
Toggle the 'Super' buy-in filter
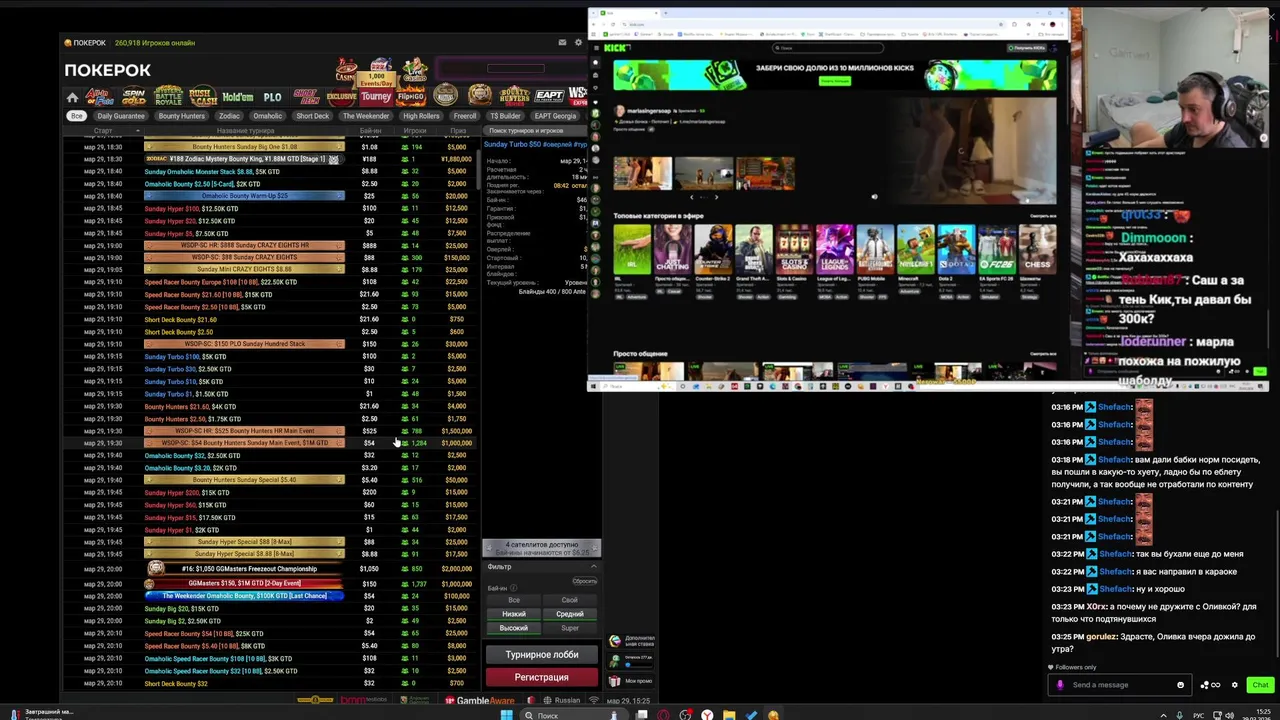click(x=570, y=628)
